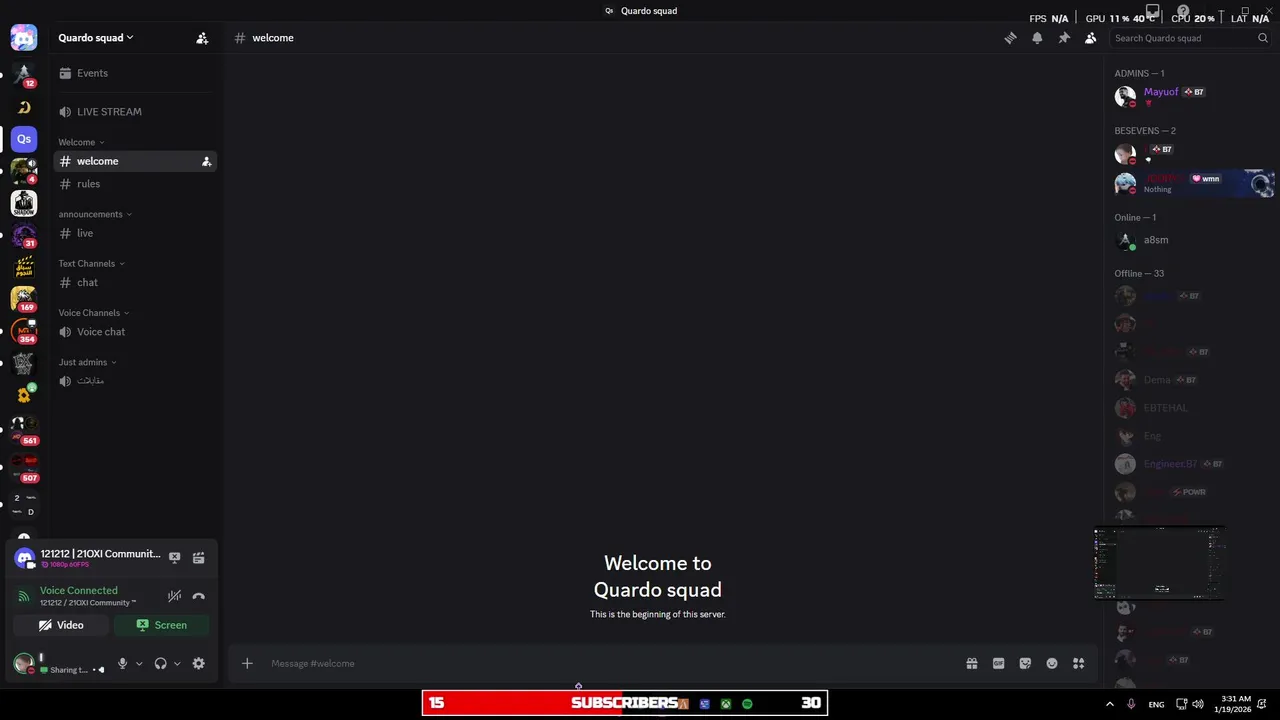
Task: Open the chat channel
Action: point(134,282)
